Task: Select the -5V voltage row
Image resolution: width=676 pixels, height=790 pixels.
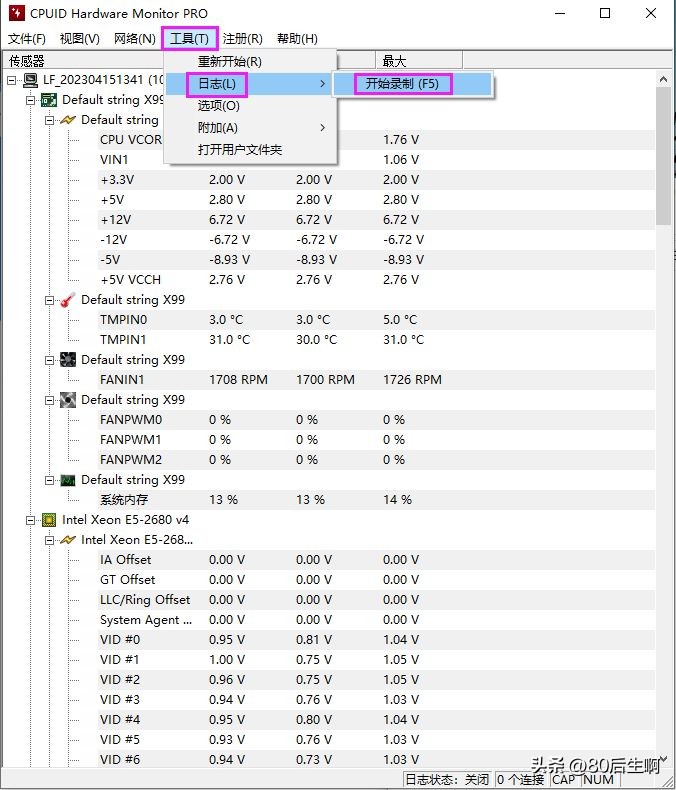Action: point(377,260)
